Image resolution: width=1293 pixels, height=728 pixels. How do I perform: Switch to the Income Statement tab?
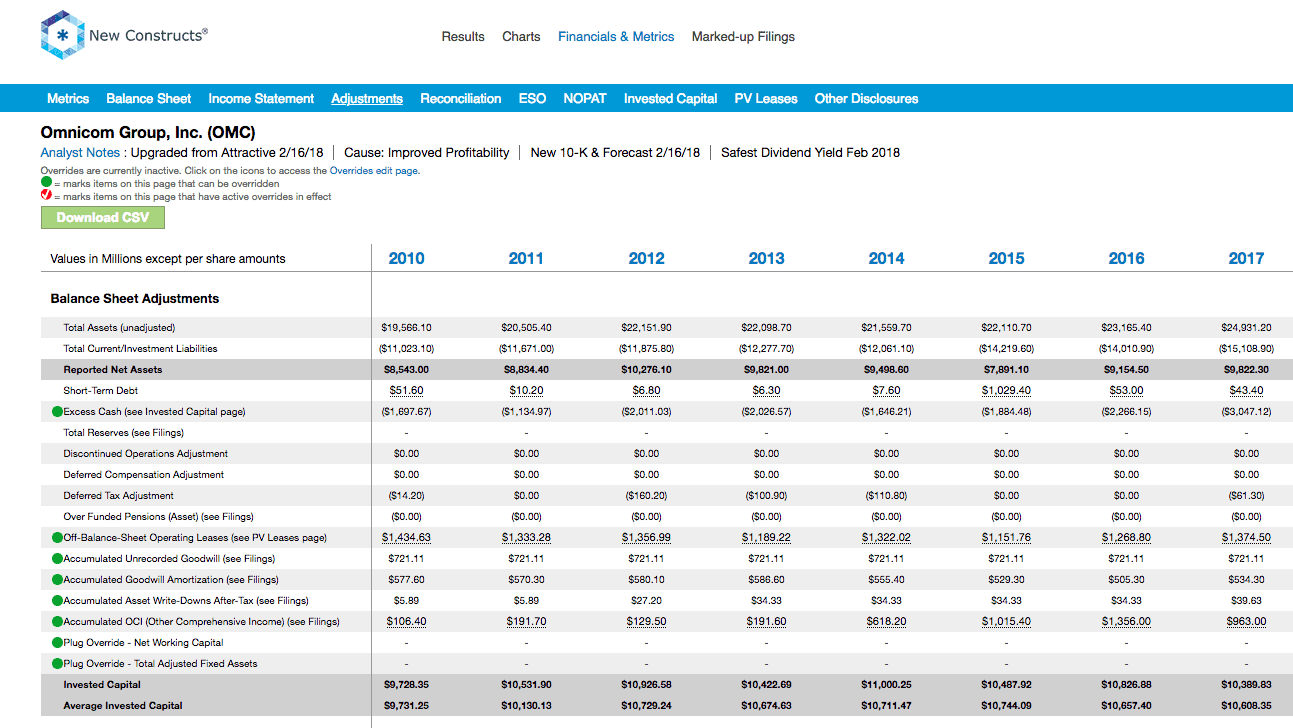coord(261,98)
